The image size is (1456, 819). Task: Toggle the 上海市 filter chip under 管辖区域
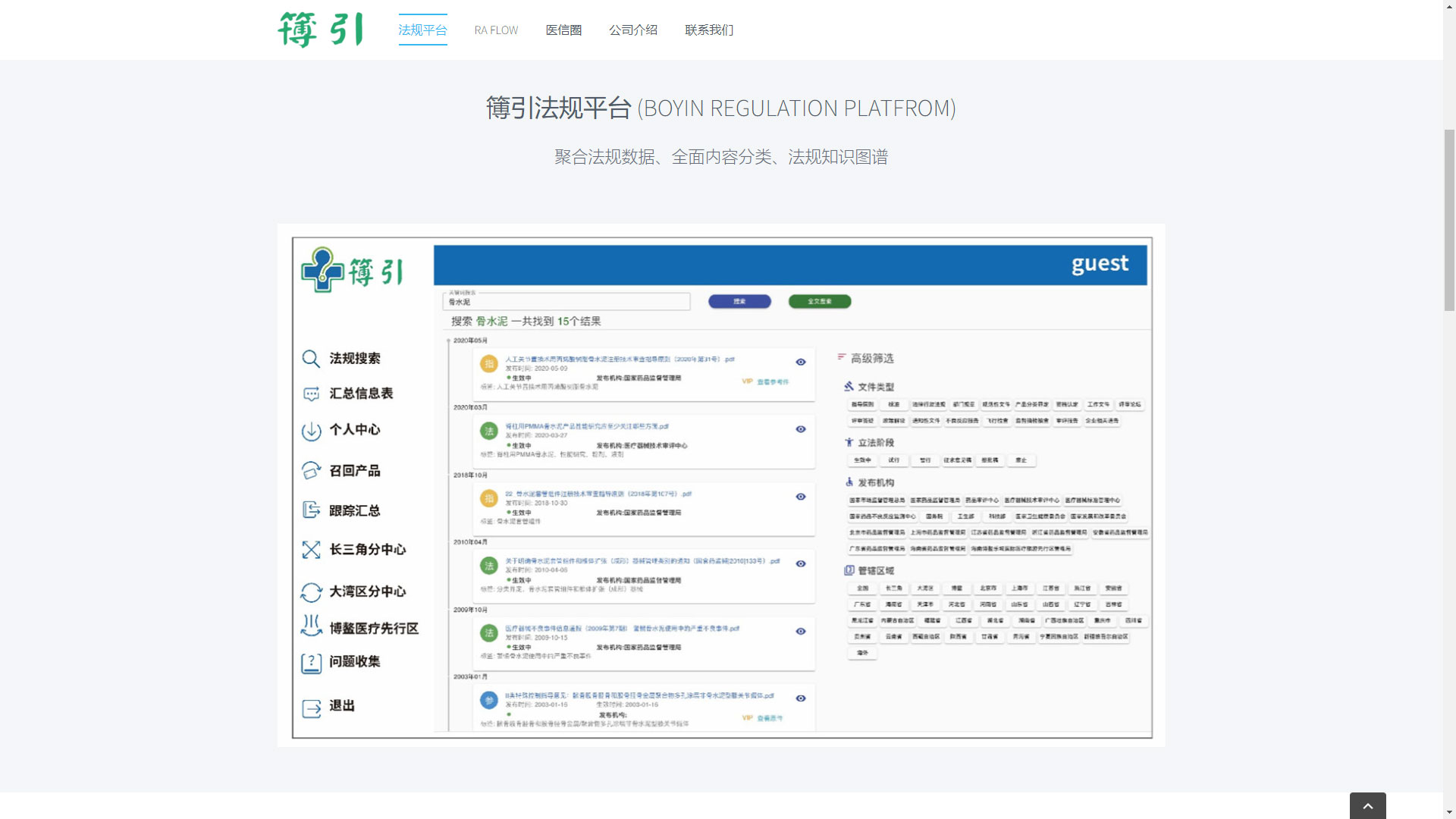click(1020, 588)
